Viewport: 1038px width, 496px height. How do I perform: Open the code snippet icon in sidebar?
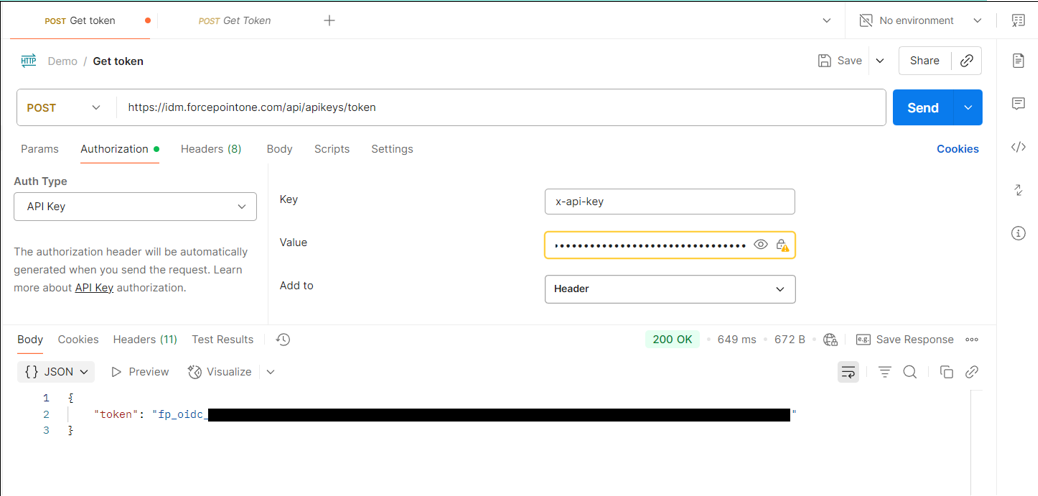click(1018, 147)
